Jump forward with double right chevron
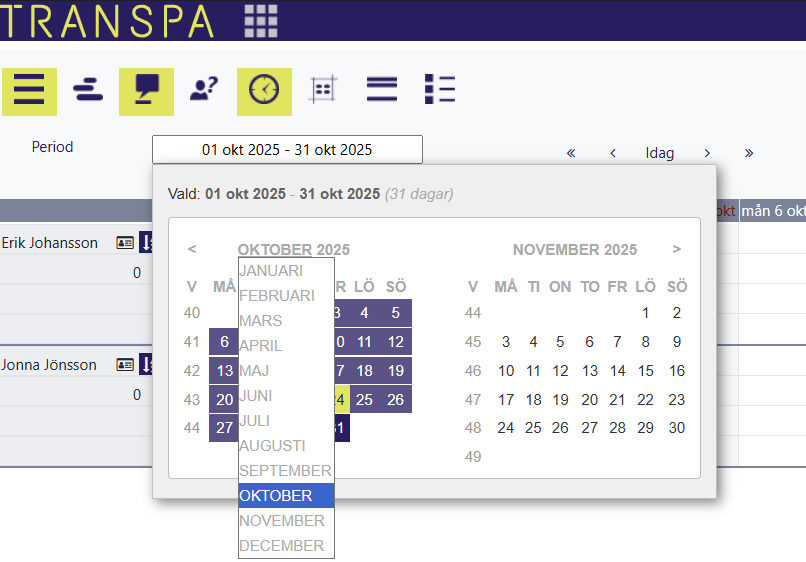 (749, 153)
